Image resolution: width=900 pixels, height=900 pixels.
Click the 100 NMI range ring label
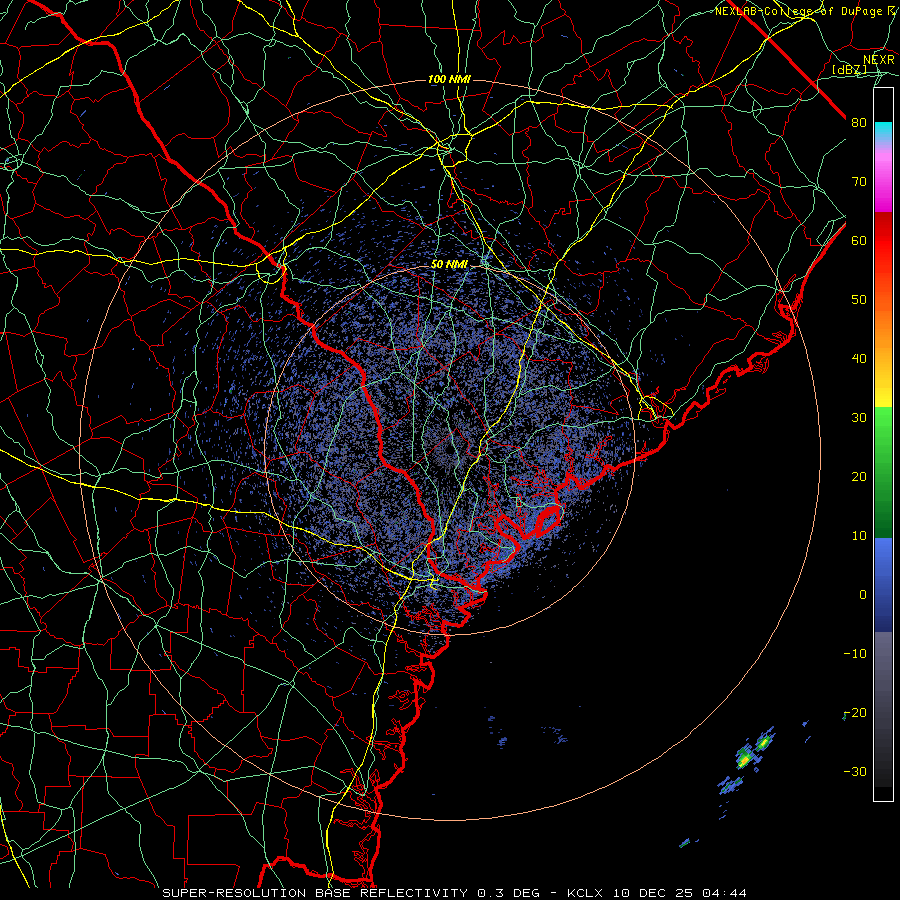[x=449, y=79]
